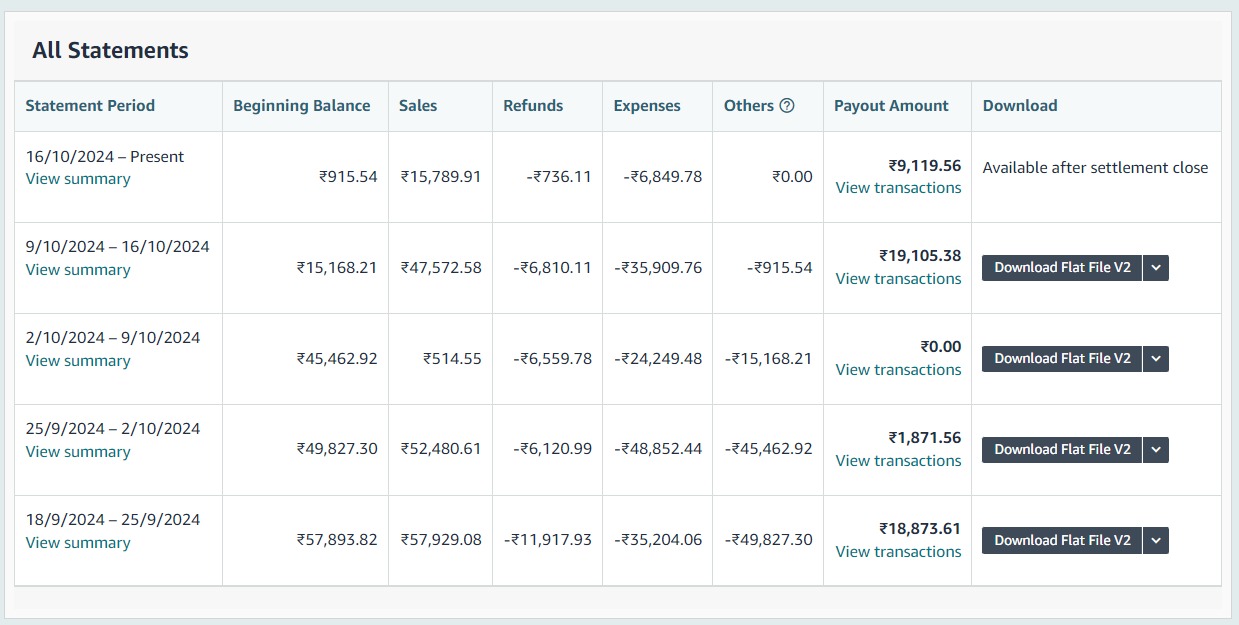Download Flat File V2 for 18/9/2024 – 25/9/2024
Screen dimensions: 1239x625
1062,540
